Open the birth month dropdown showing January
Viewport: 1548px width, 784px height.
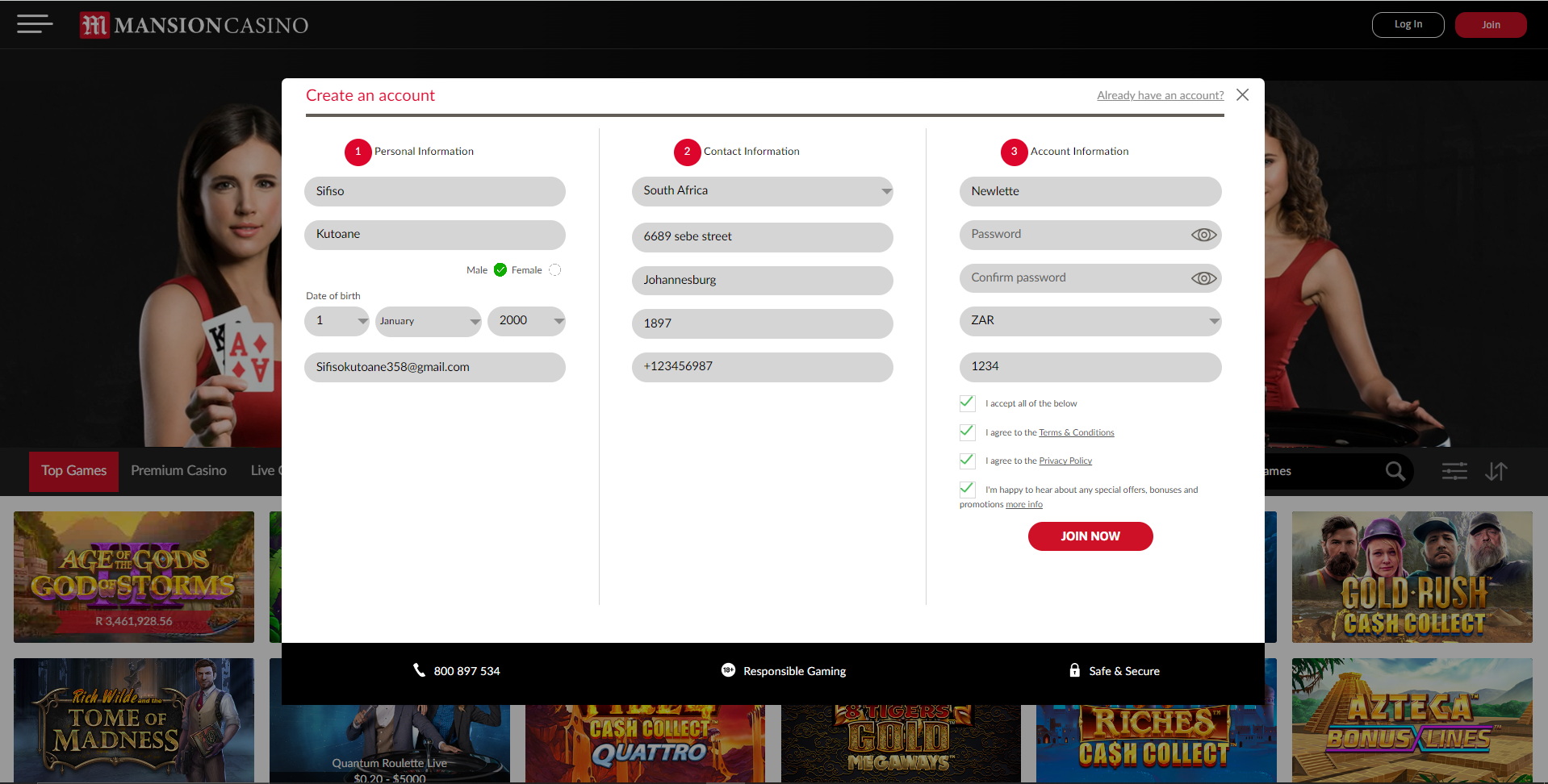(428, 321)
